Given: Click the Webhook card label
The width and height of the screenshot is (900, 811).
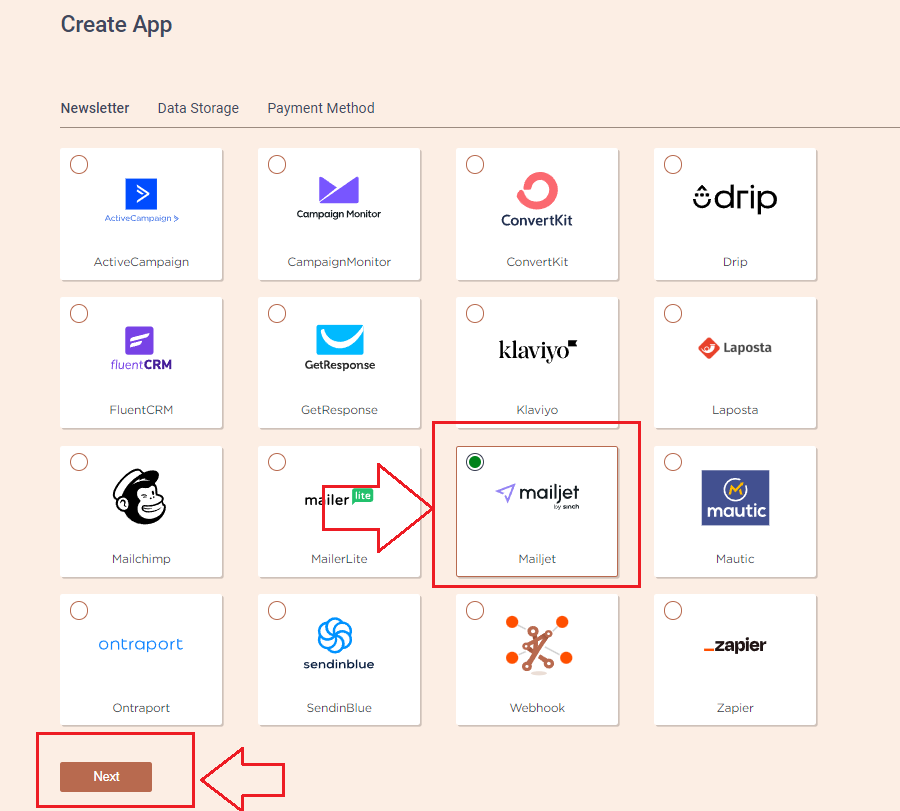Looking at the screenshot, I should 537,708.
